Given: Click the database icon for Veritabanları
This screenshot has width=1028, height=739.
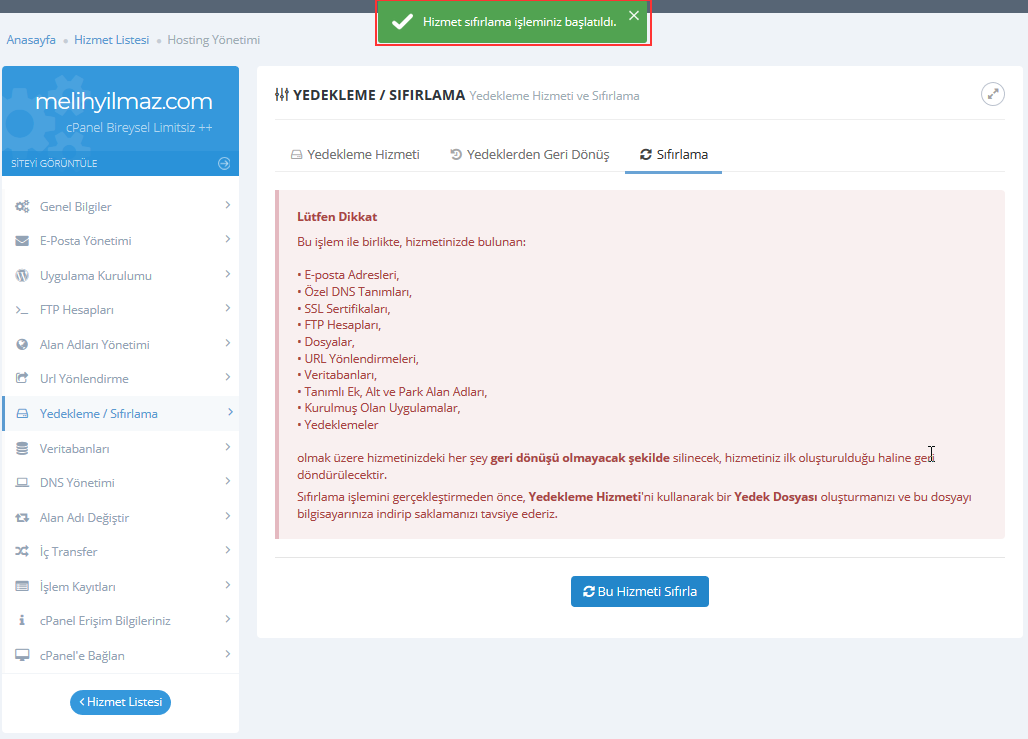Looking at the screenshot, I should coord(22,448).
